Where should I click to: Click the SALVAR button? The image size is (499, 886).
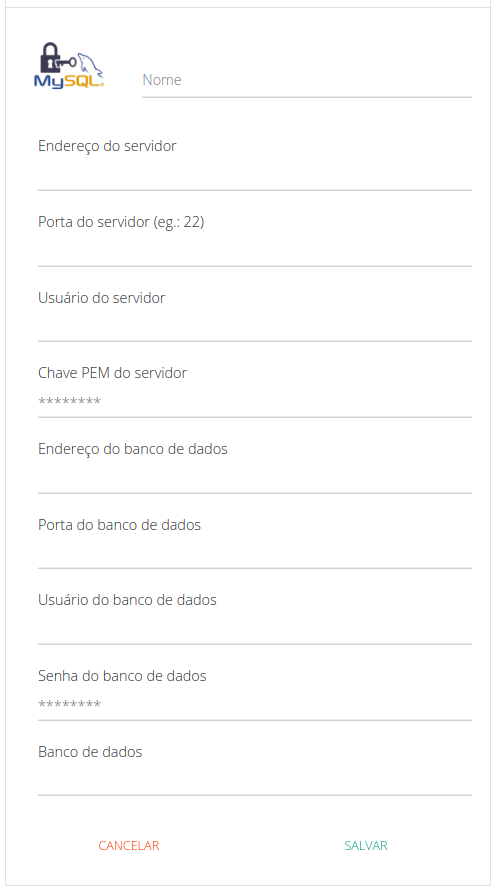pos(366,845)
